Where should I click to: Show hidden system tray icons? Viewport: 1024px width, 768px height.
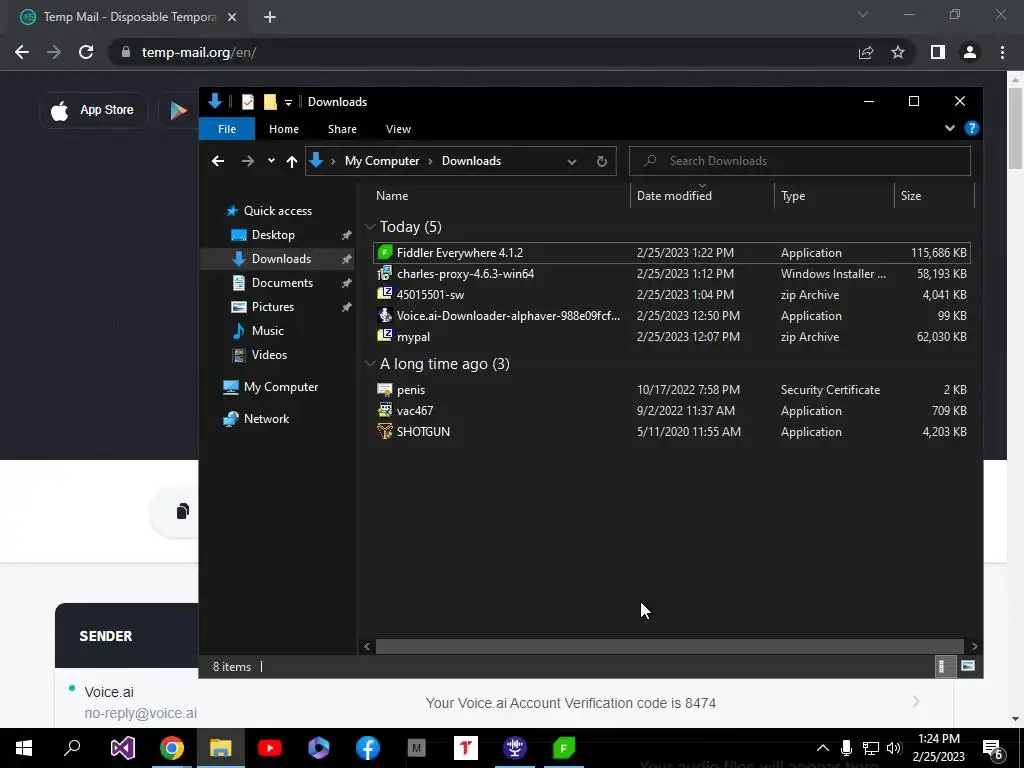(x=823, y=748)
